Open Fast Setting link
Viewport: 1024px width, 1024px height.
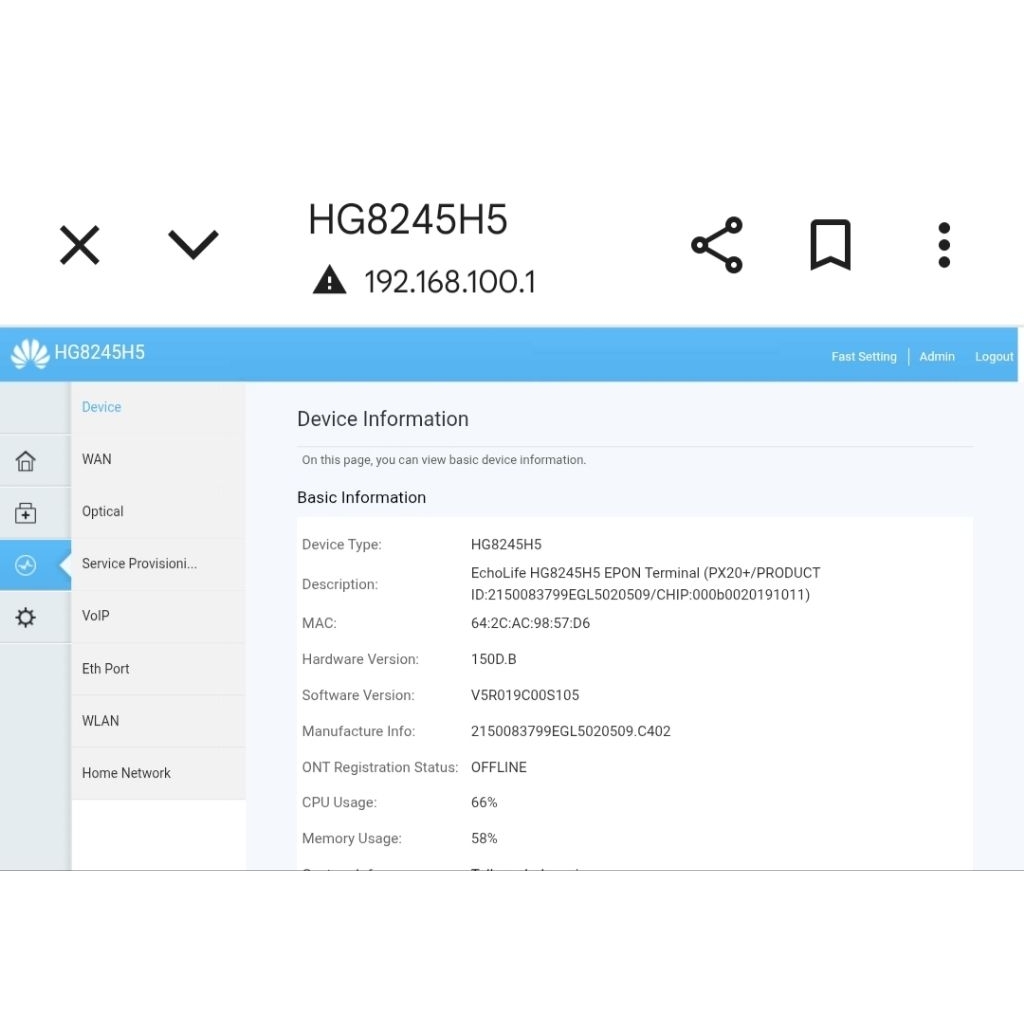(864, 357)
